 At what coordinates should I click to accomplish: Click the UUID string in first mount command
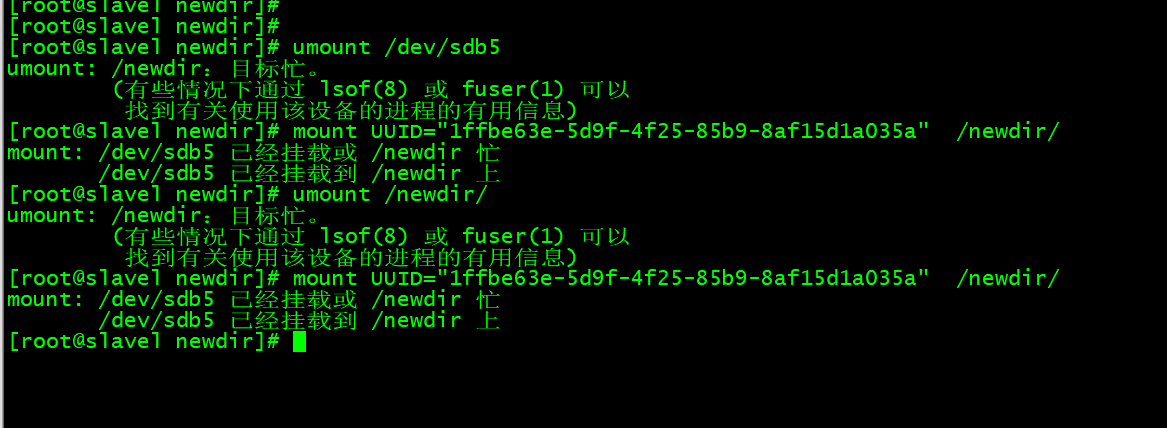(689, 131)
